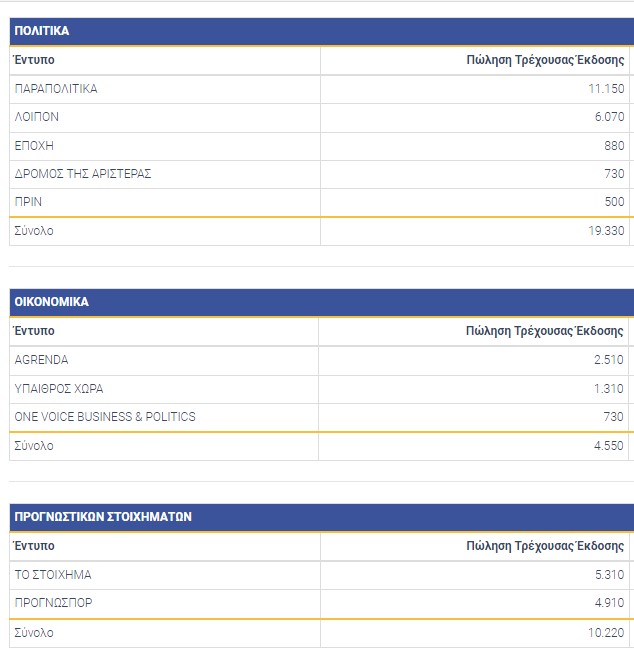Click the ΕΠΟΧΗ publication name
This screenshot has height=663, width=634.
33,146
